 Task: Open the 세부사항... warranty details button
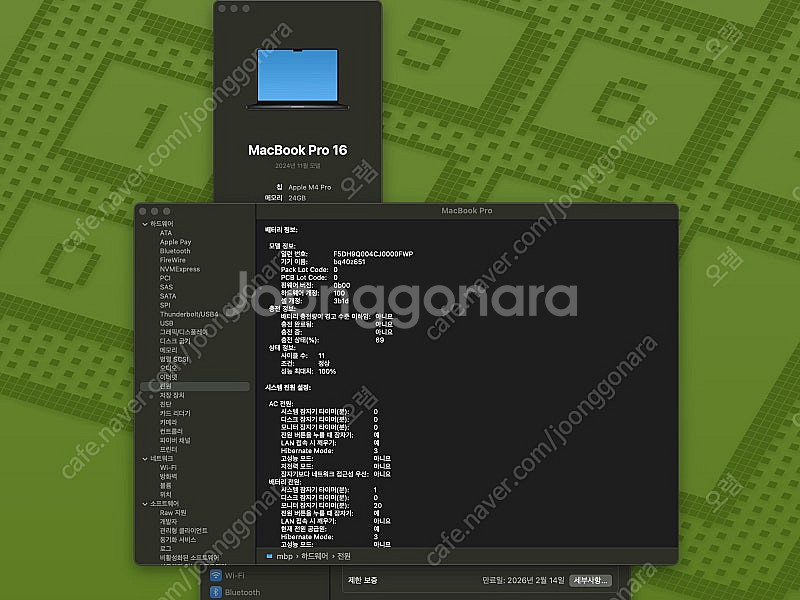(590, 581)
